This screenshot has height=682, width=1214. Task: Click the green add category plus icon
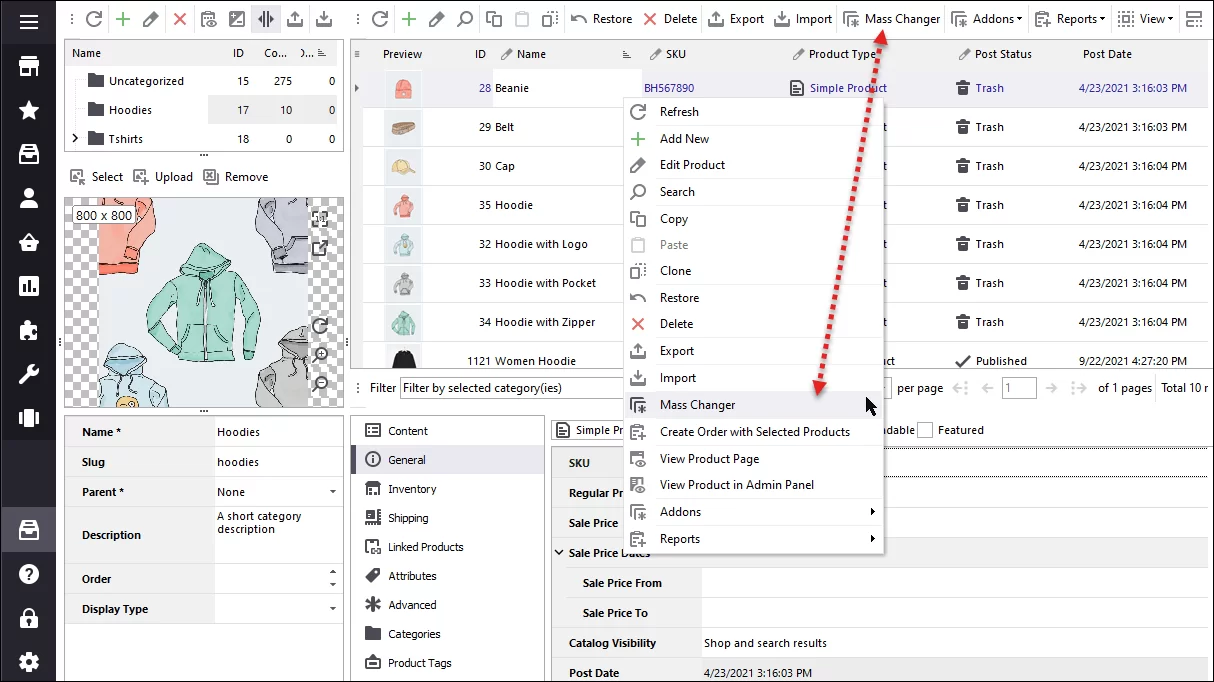tap(122, 19)
